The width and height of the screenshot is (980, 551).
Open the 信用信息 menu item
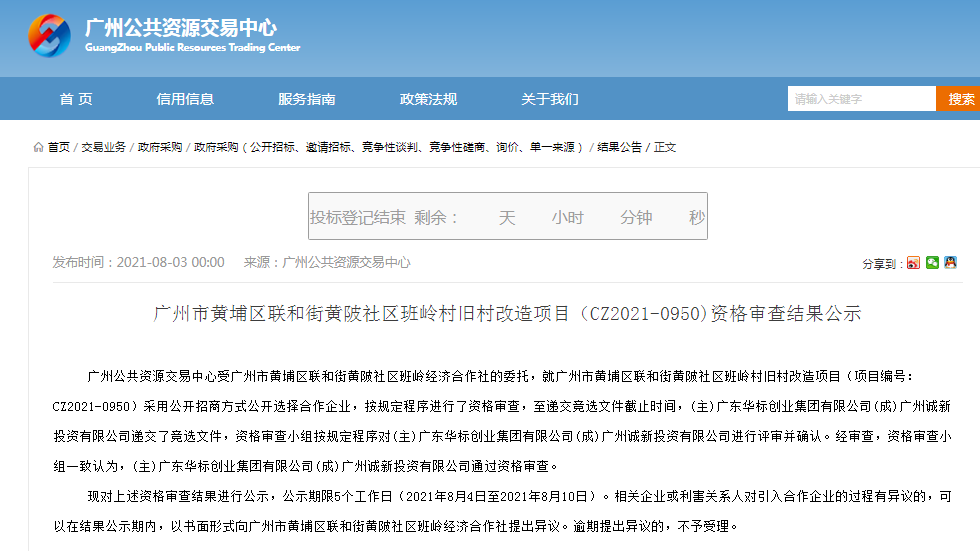coord(185,99)
